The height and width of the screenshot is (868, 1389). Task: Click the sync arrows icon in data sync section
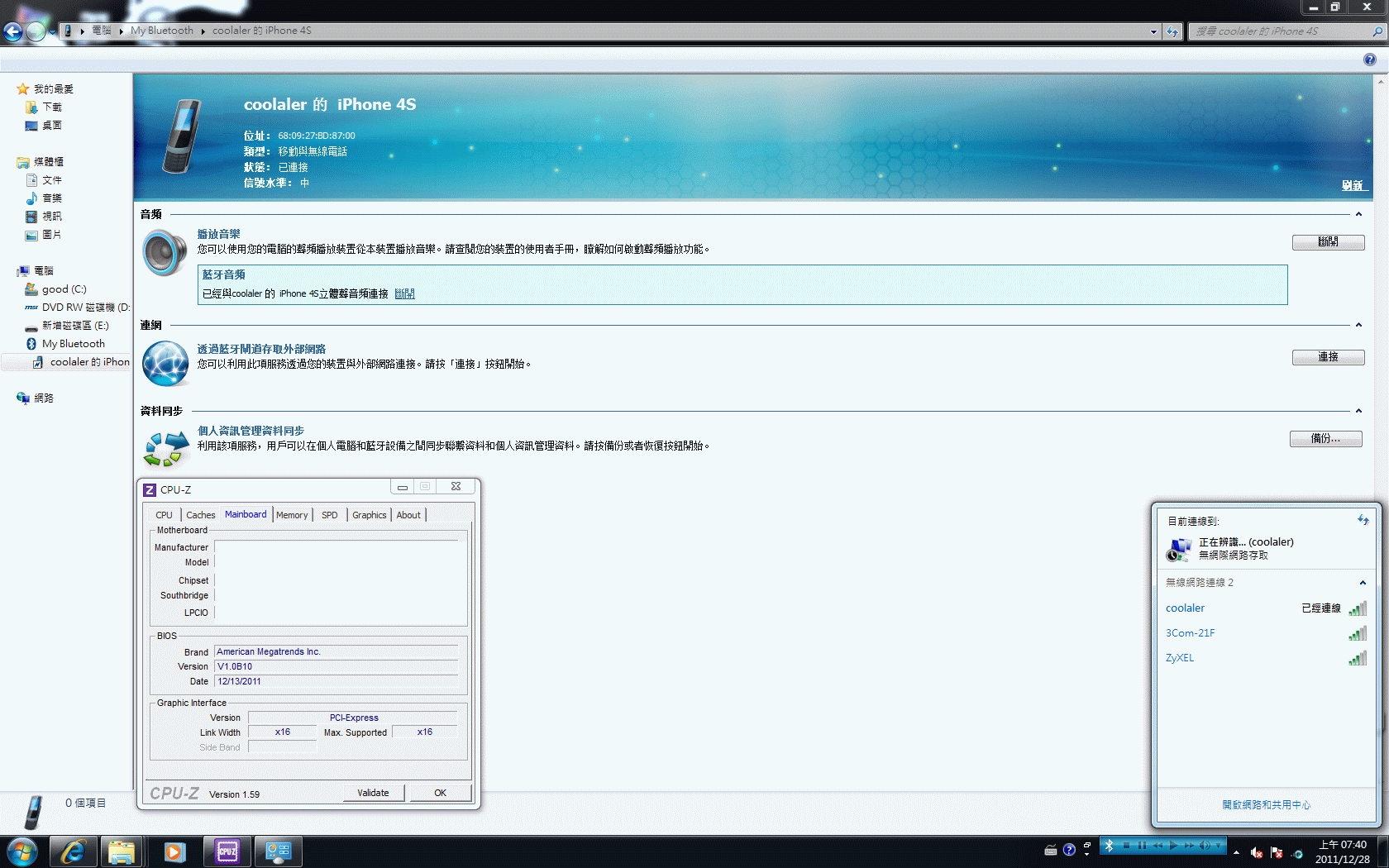coord(166,448)
